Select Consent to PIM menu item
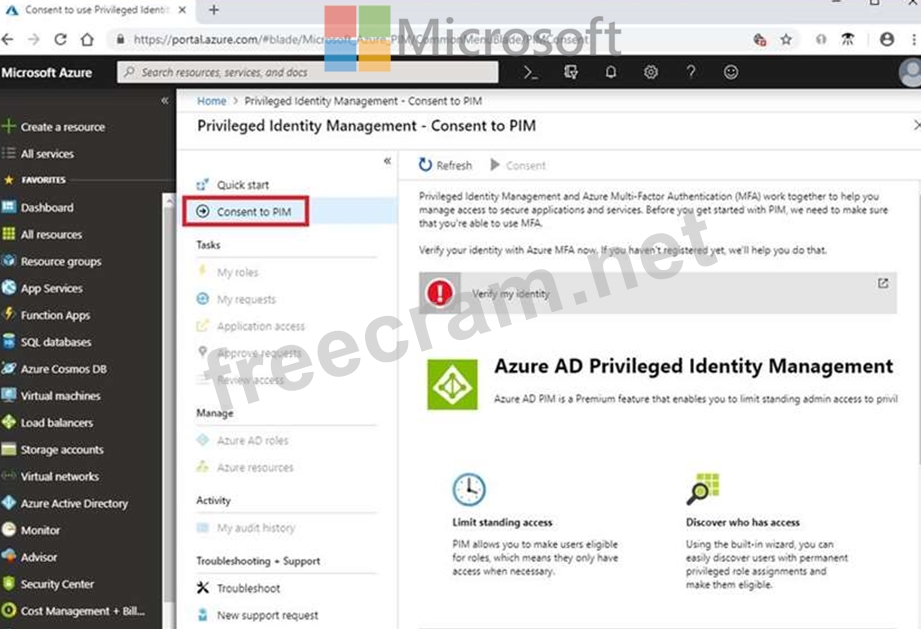 pyautogui.click(x=253, y=211)
